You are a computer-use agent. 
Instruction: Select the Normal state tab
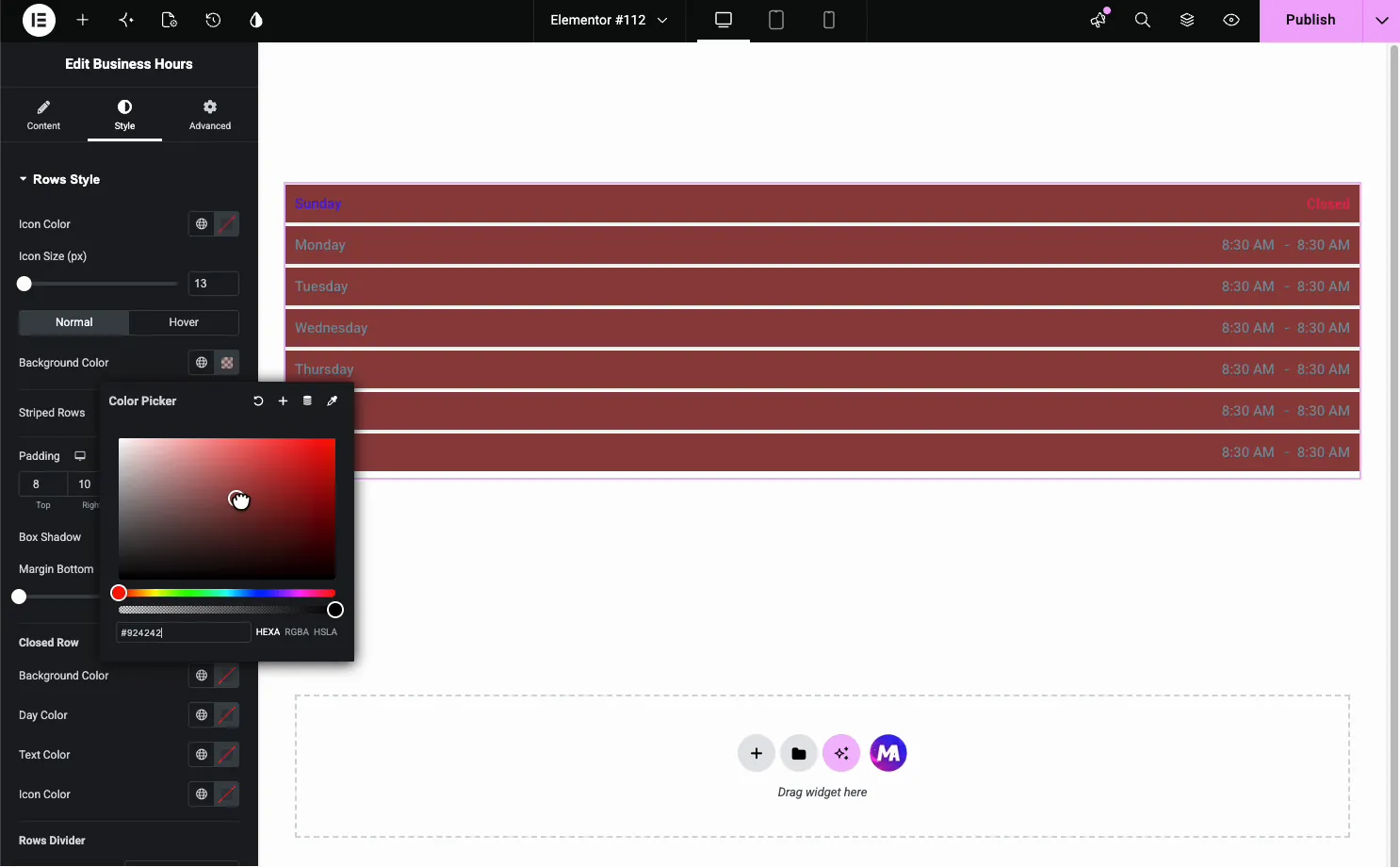(x=73, y=322)
